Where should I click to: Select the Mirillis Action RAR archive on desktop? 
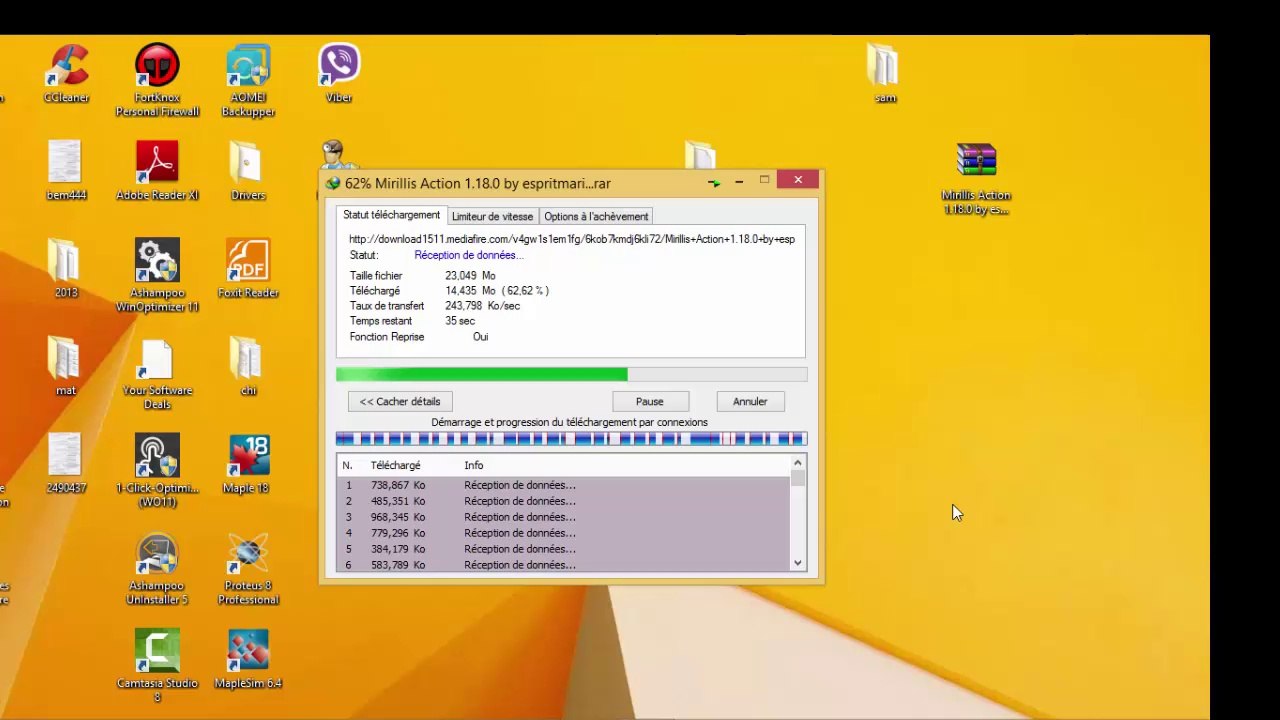[x=976, y=179]
